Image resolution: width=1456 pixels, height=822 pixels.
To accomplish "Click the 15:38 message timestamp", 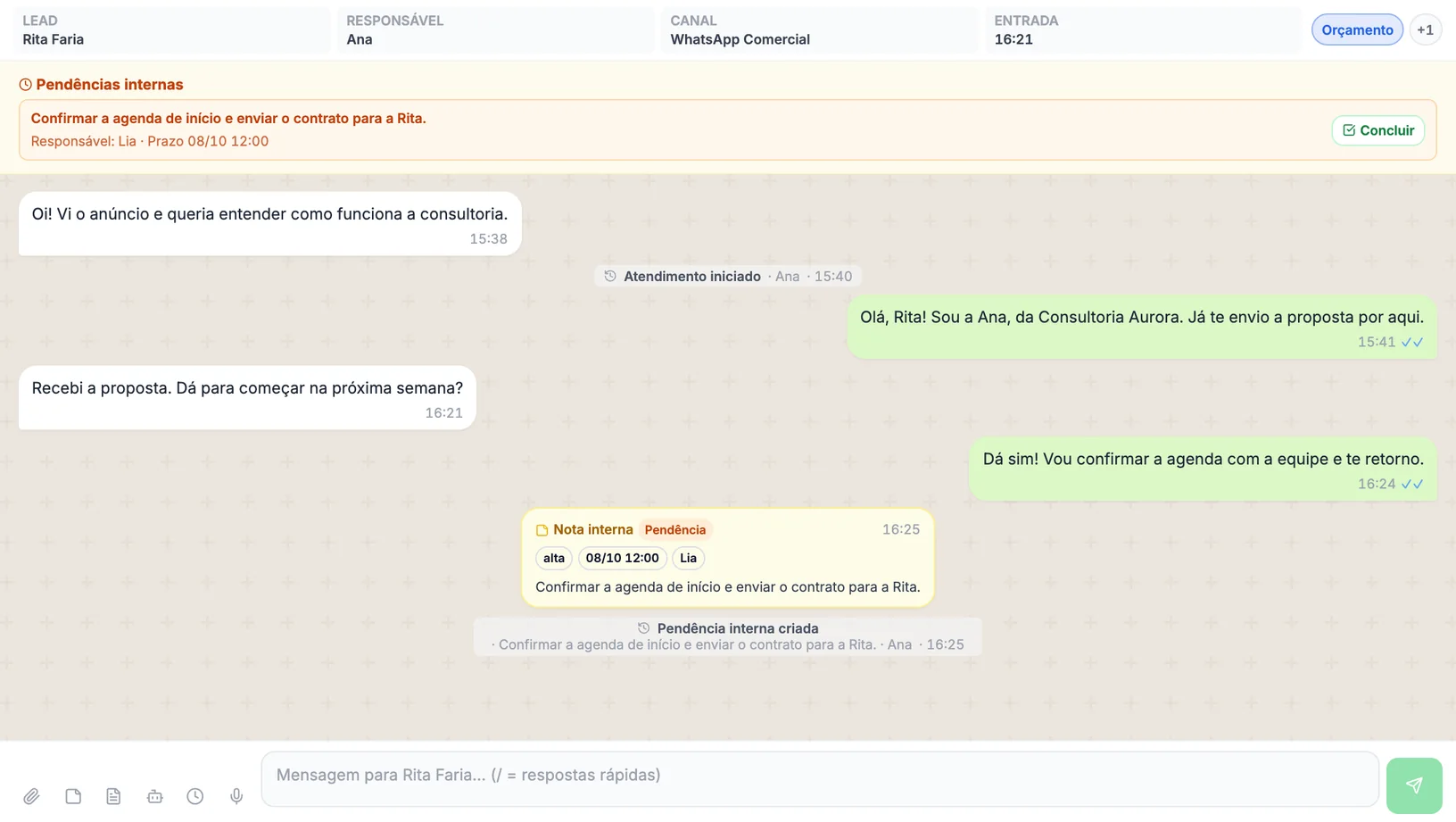I will pyautogui.click(x=488, y=239).
